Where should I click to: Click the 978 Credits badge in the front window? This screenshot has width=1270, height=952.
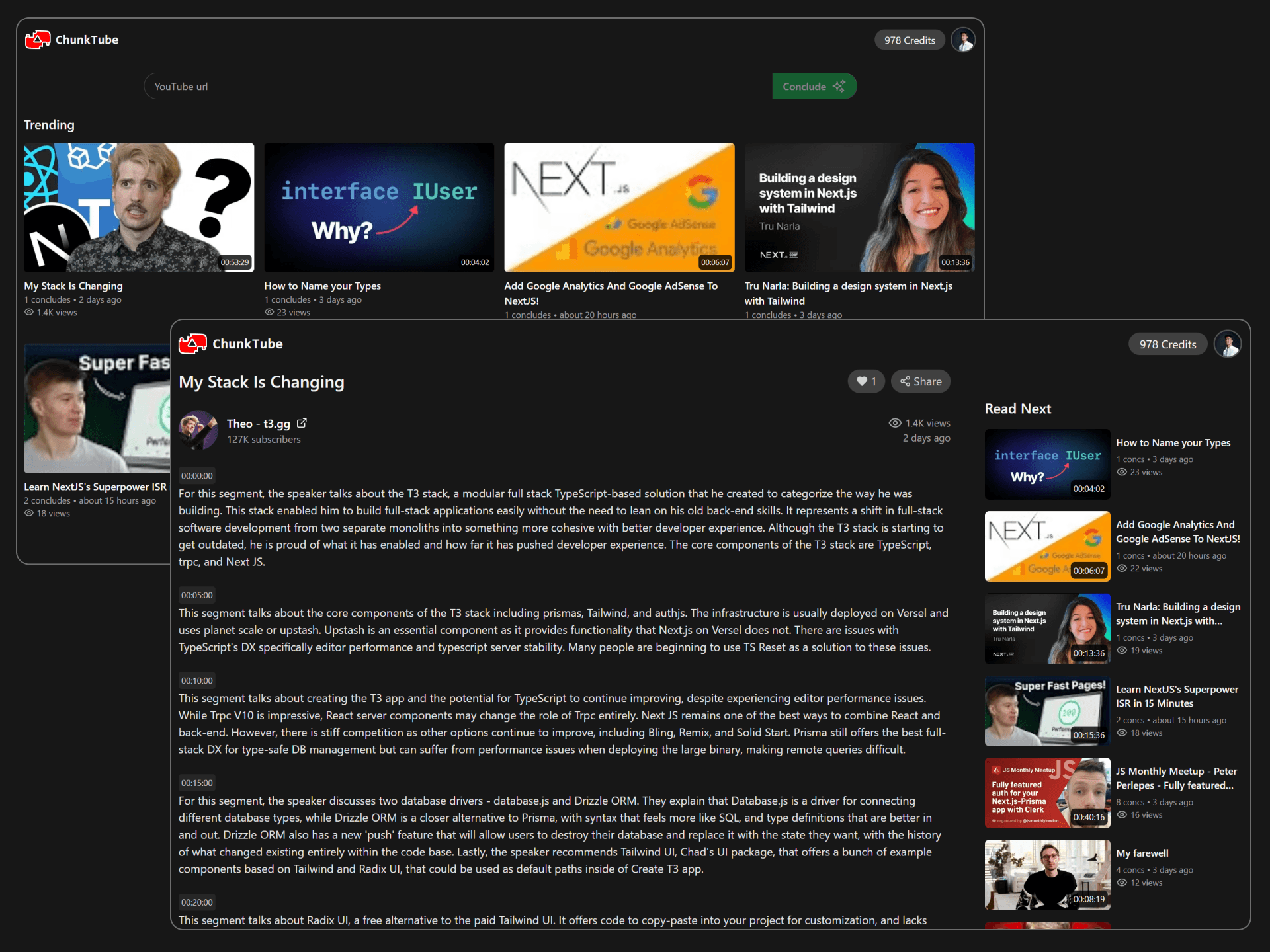pos(1167,344)
